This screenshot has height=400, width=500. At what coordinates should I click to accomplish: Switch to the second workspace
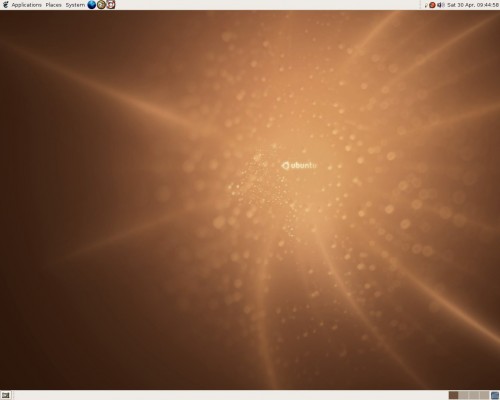463,395
